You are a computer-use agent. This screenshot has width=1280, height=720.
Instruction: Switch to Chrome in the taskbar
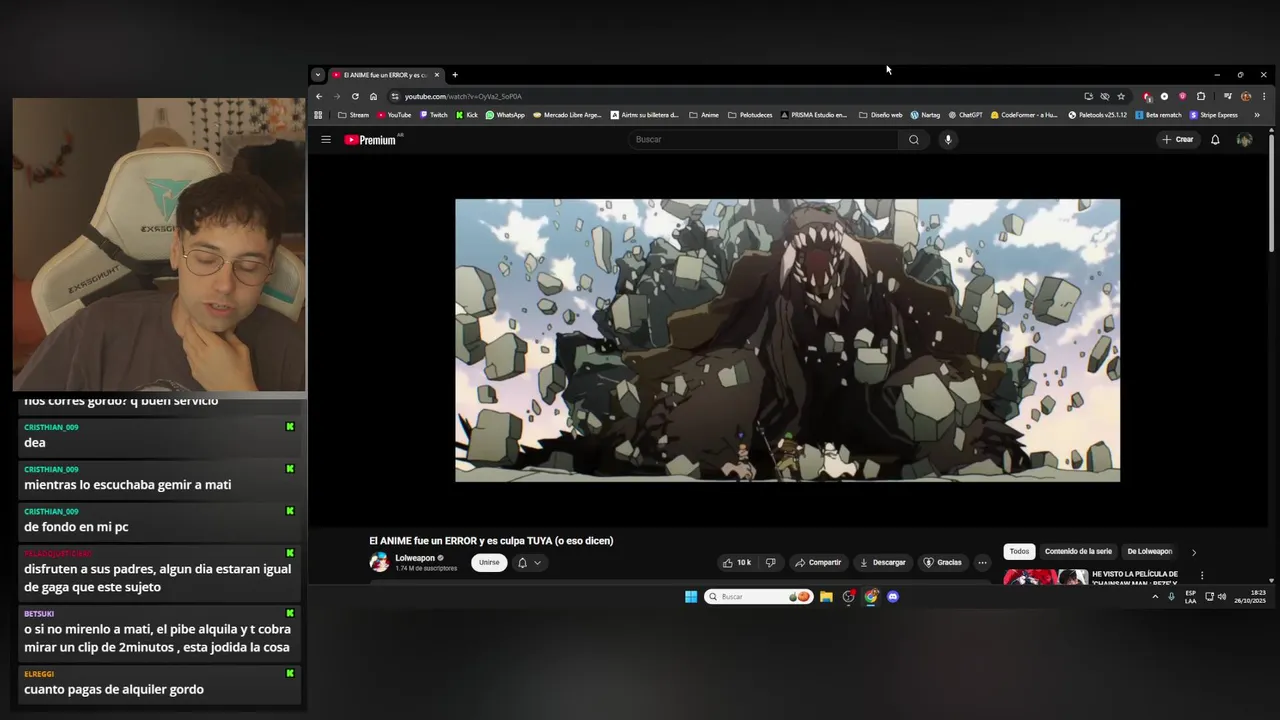(x=871, y=597)
